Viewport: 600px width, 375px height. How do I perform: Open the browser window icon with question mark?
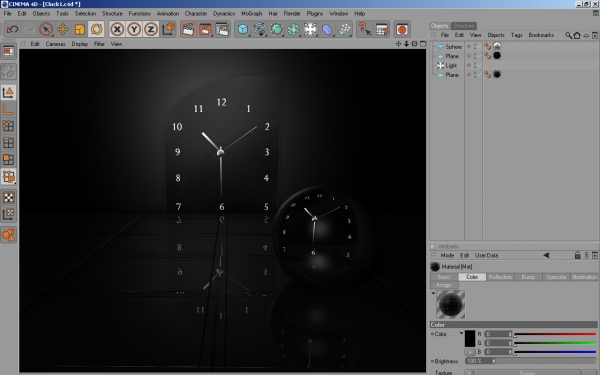pos(382,29)
